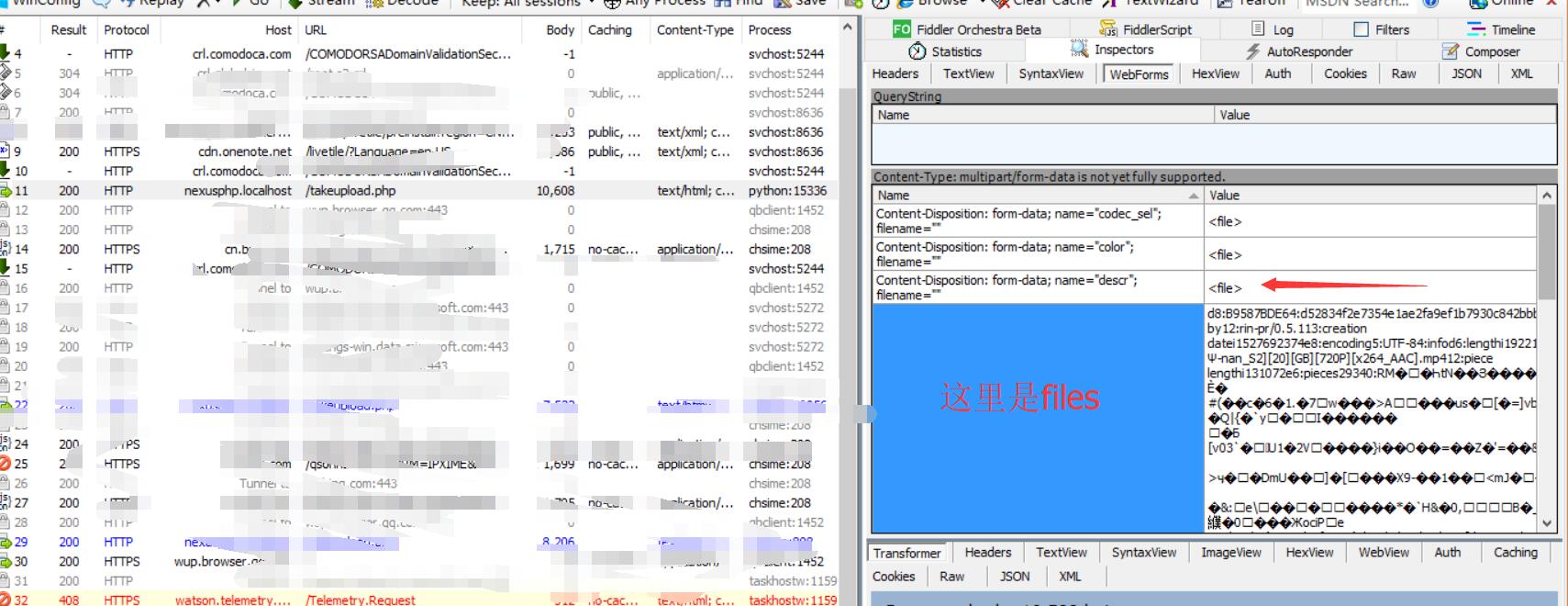This screenshot has width=1568, height=606.
Task: Click the session 9 icon
Action: point(5,151)
